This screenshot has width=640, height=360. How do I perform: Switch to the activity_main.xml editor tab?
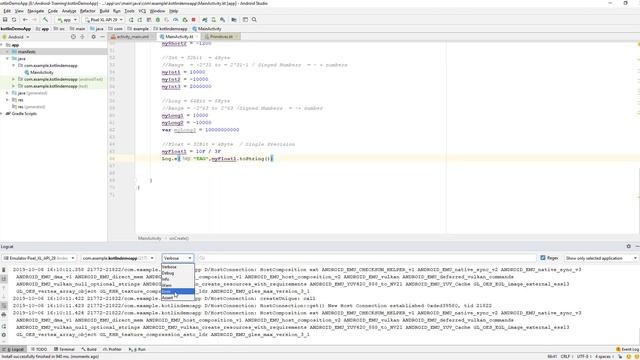pos(132,37)
